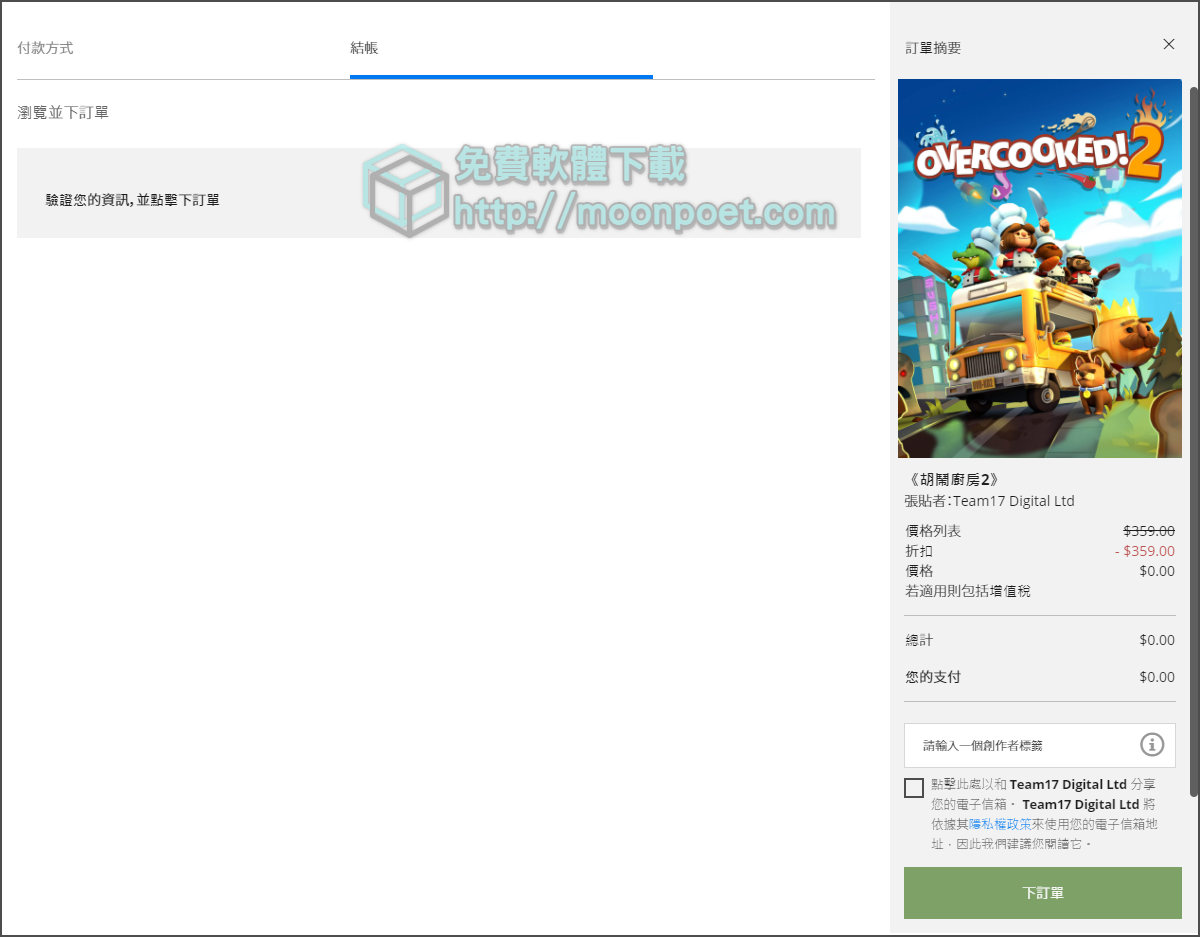Close the order summary with the X icon

(1169, 45)
